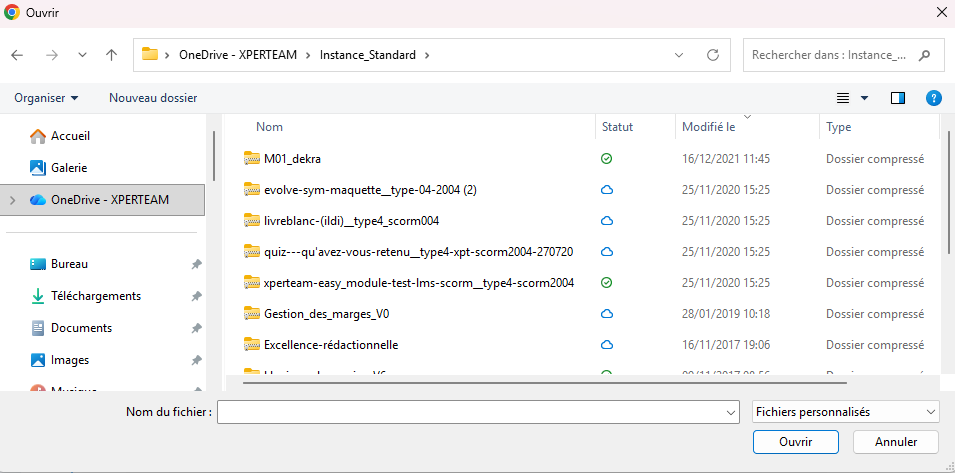Viewport: 955px width, 473px height.
Task: Open the address bar history dropdown
Action: coord(679,55)
